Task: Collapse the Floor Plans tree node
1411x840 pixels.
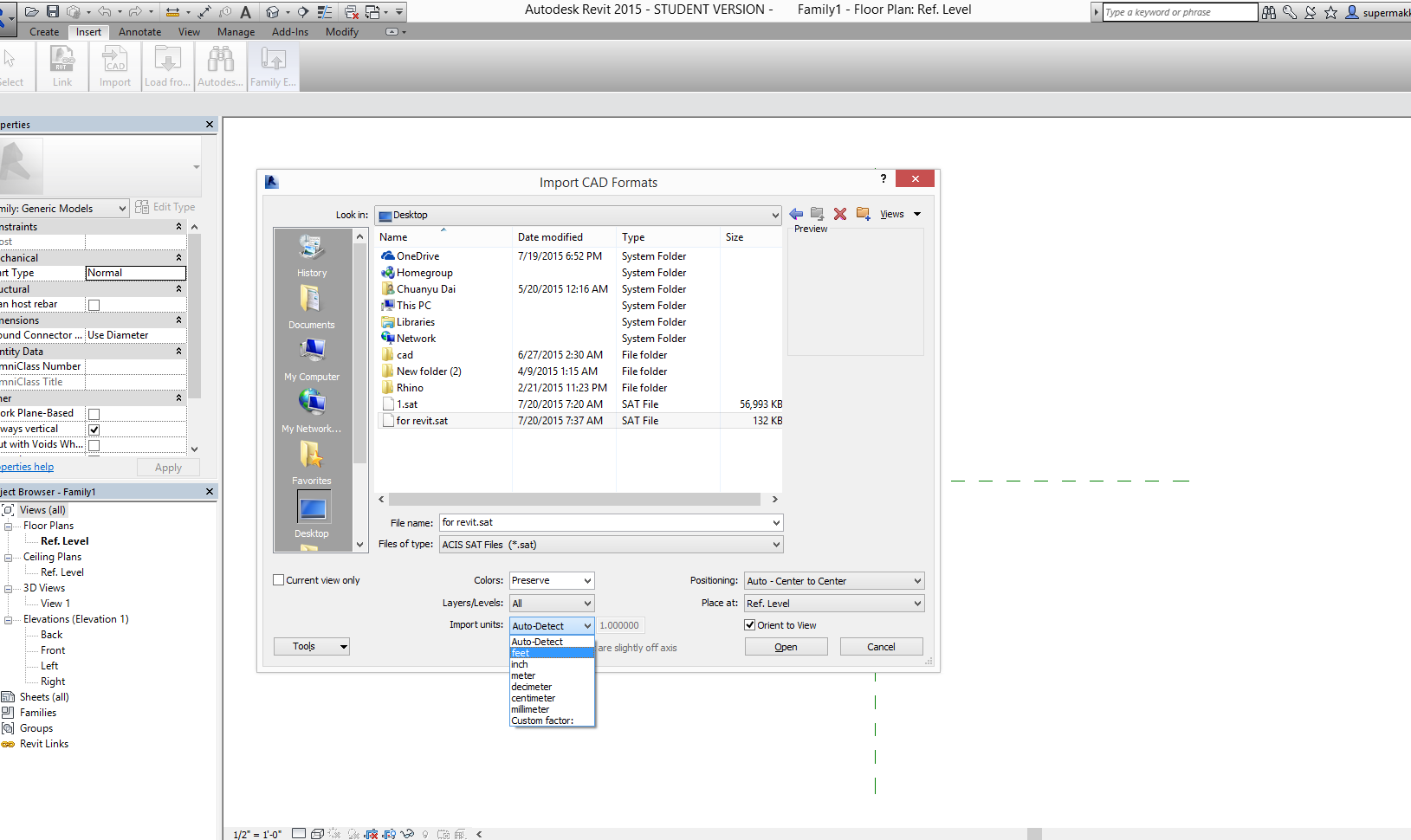Action: click(8, 527)
